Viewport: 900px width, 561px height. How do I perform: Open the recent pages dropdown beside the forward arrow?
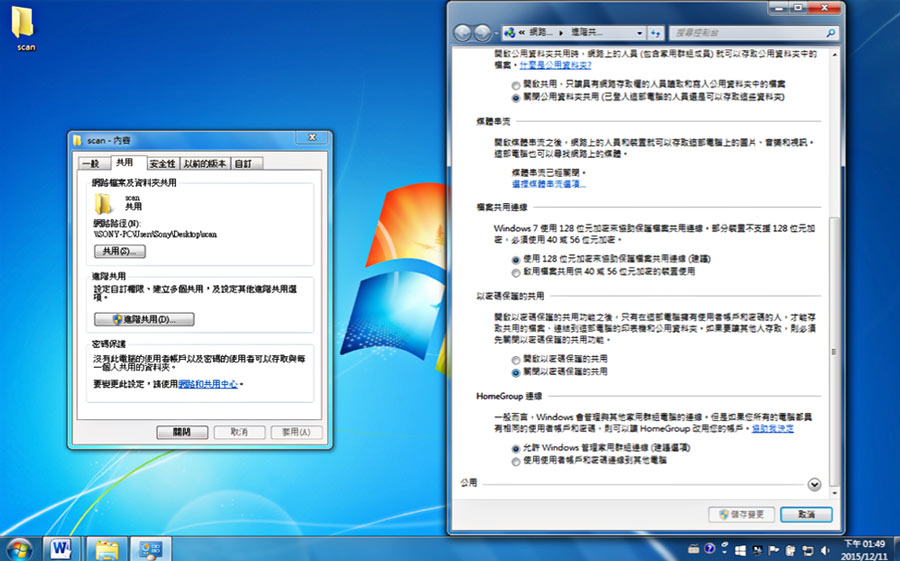(496, 33)
